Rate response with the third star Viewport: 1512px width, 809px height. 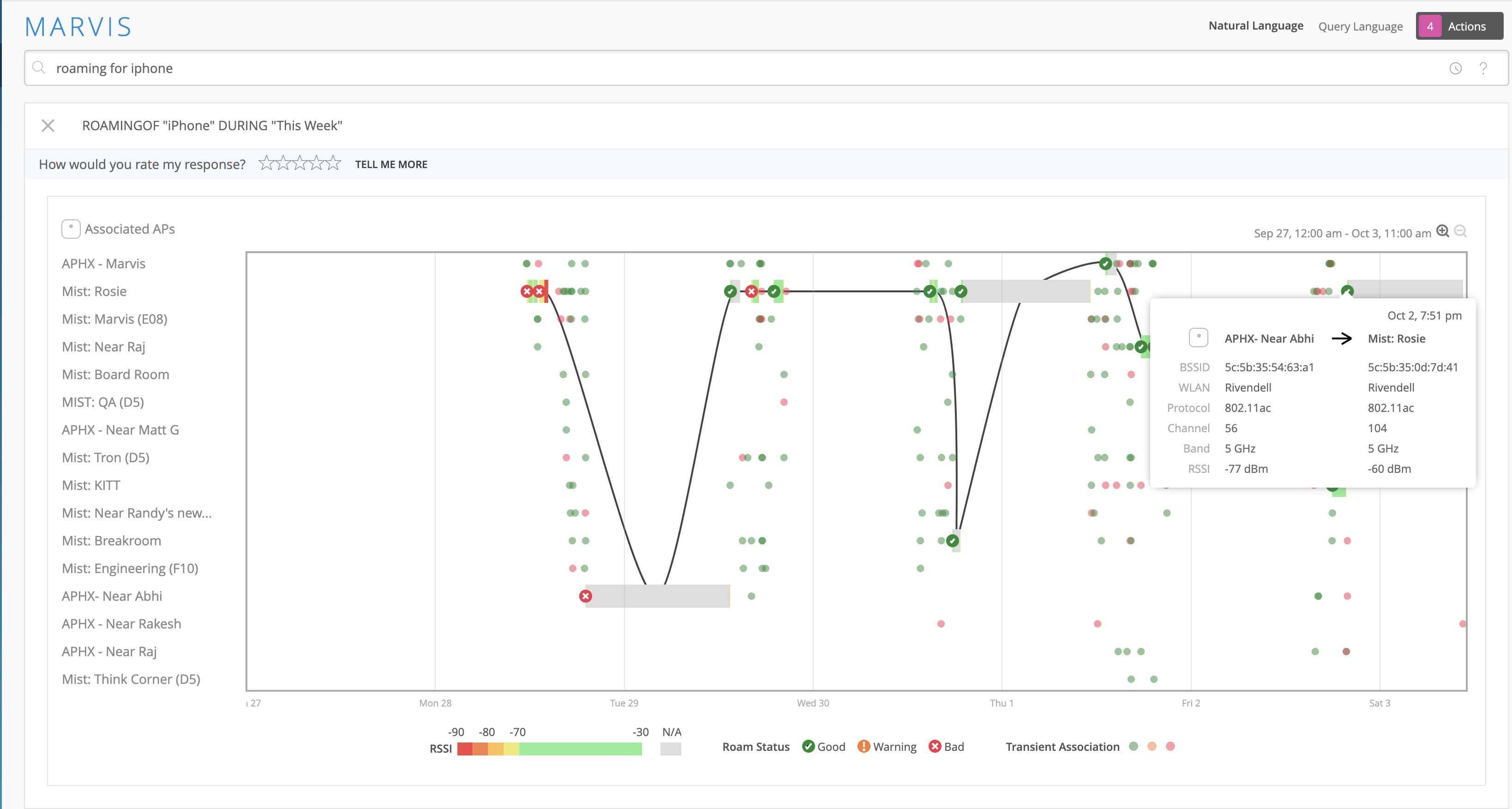pos(300,163)
